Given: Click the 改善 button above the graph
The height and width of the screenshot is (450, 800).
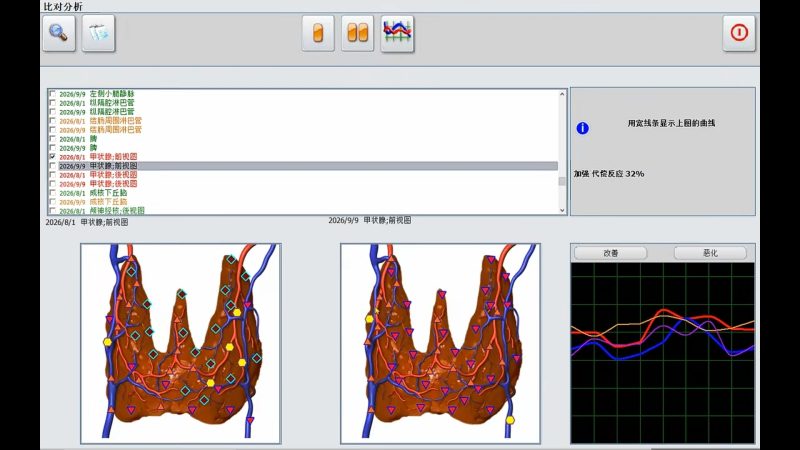Looking at the screenshot, I should click(611, 253).
